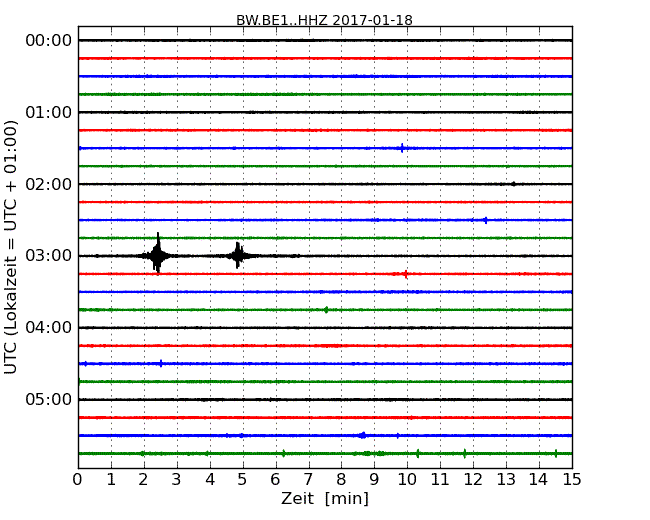The width and height of the screenshot is (650, 520).
Task: Pick the green spike just past minute 10, bottom trace
Action: click(x=417, y=453)
